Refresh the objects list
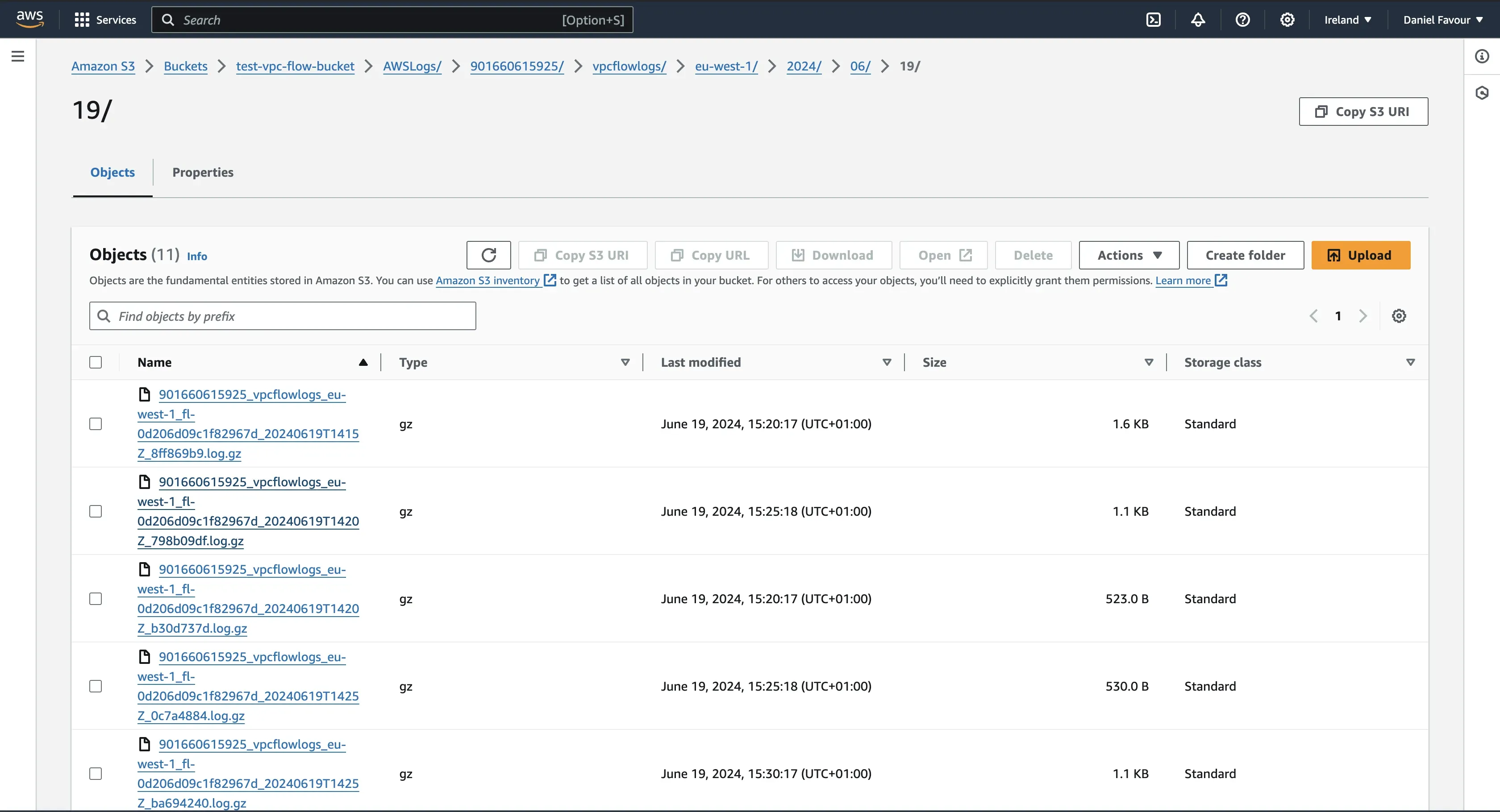The height and width of the screenshot is (812, 1500). point(488,255)
